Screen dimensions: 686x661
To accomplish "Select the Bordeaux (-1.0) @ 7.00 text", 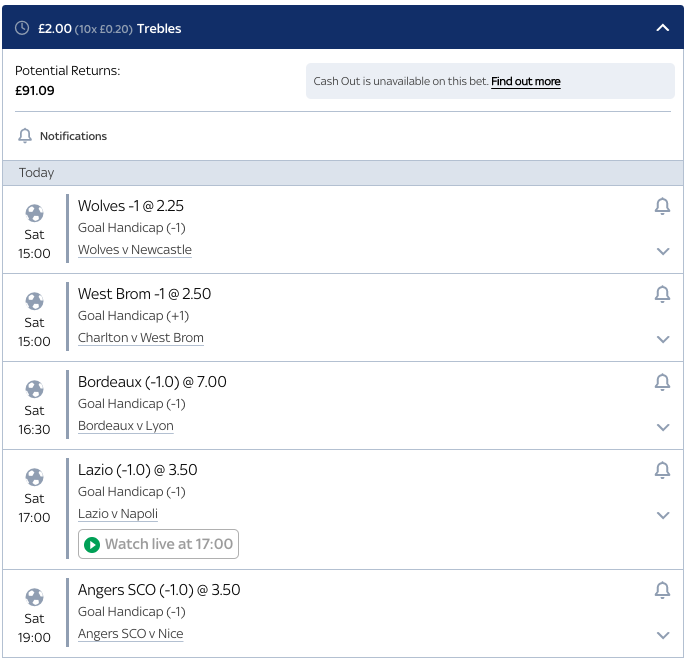I will click(152, 382).
